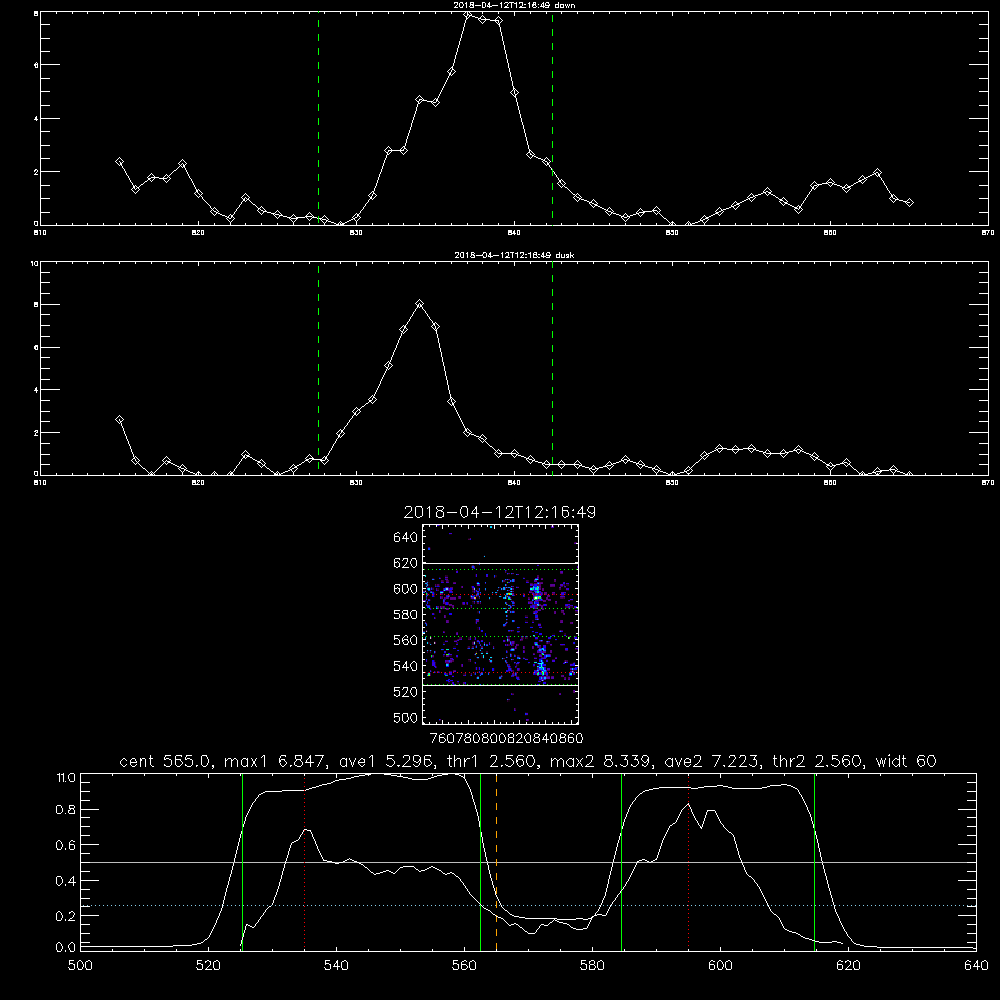Click the right green dashed line in dusk plot

tap(552, 369)
